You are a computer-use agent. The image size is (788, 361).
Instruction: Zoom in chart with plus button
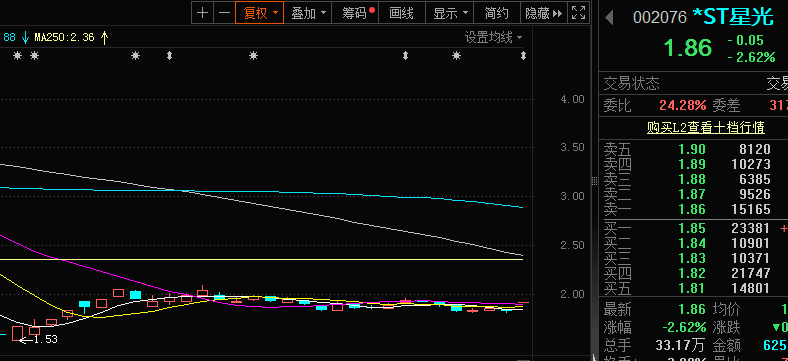tap(203, 13)
